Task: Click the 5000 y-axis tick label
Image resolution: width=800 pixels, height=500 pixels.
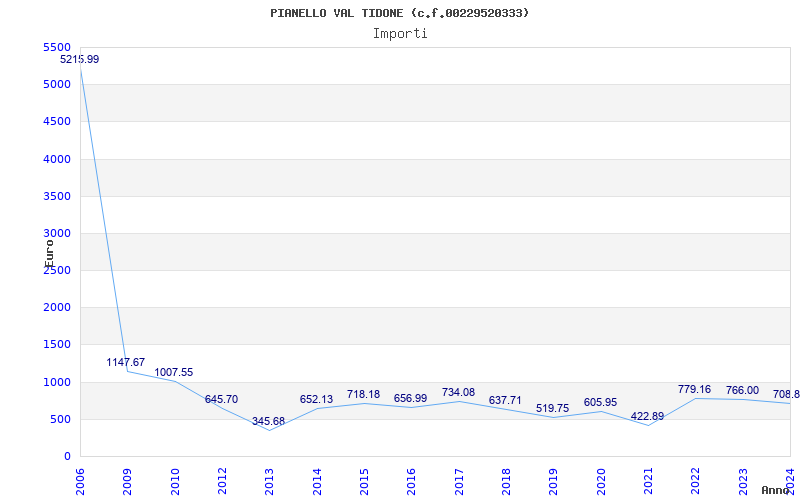Action: point(57,85)
